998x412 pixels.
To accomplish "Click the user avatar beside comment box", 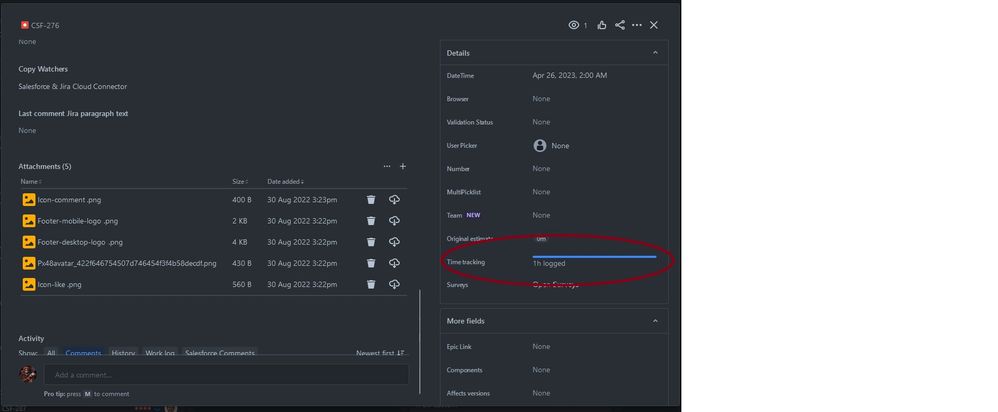I will click(x=27, y=374).
